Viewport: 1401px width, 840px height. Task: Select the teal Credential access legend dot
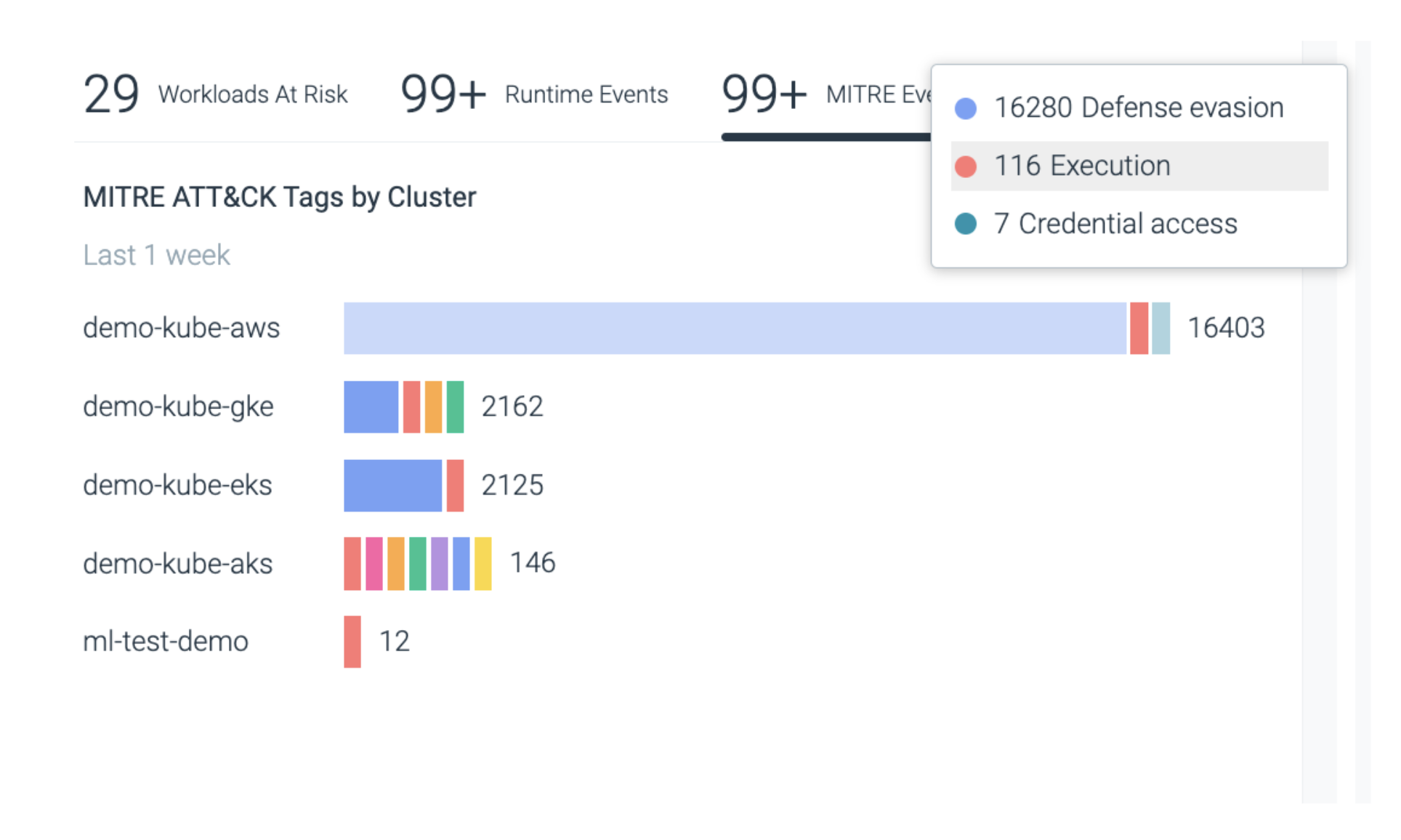[966, 224]
